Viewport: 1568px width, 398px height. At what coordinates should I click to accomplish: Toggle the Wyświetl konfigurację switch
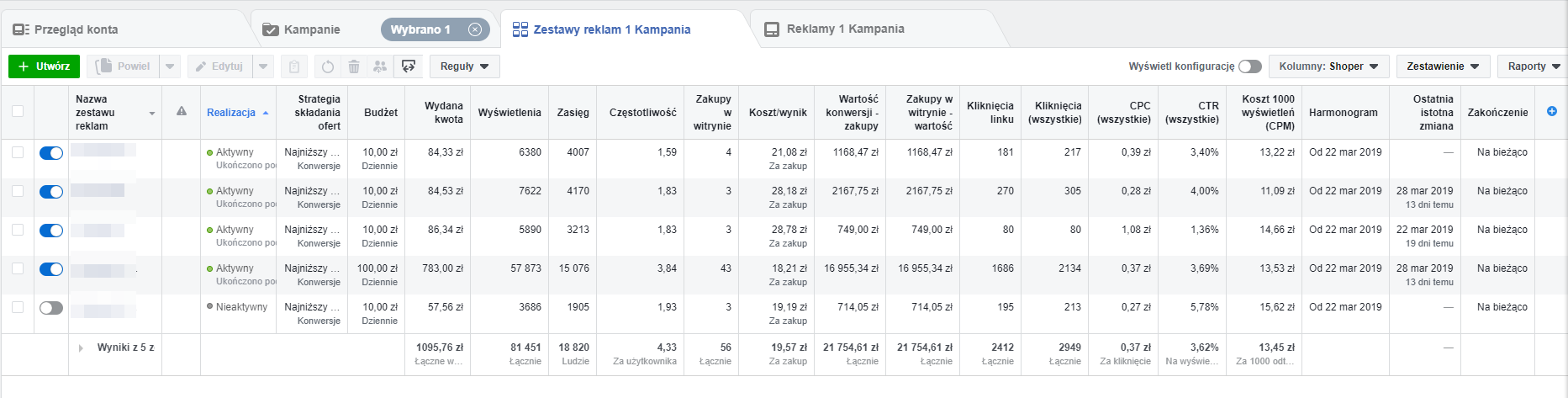(1250, 66)
